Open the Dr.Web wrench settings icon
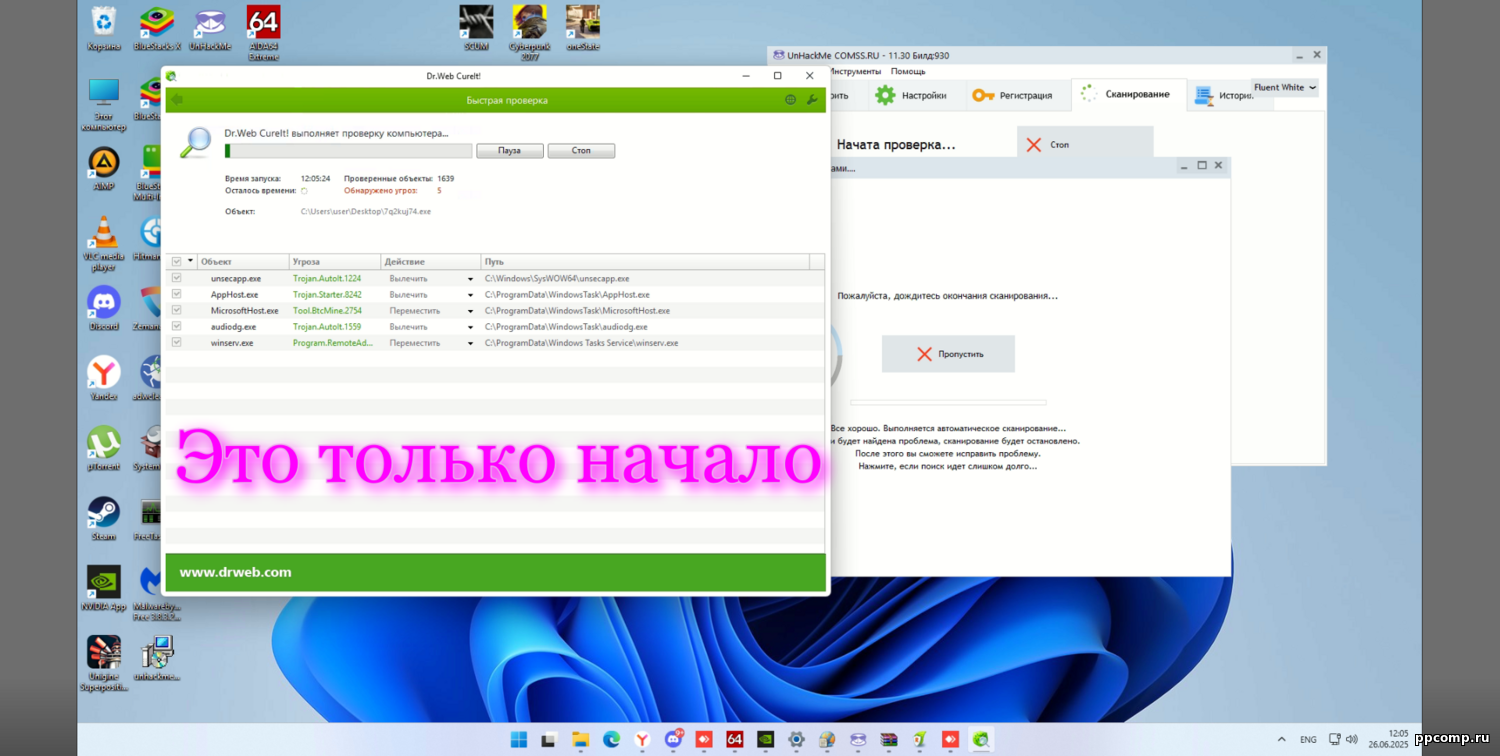The image size is (1500, 756). tap(812, 100)
